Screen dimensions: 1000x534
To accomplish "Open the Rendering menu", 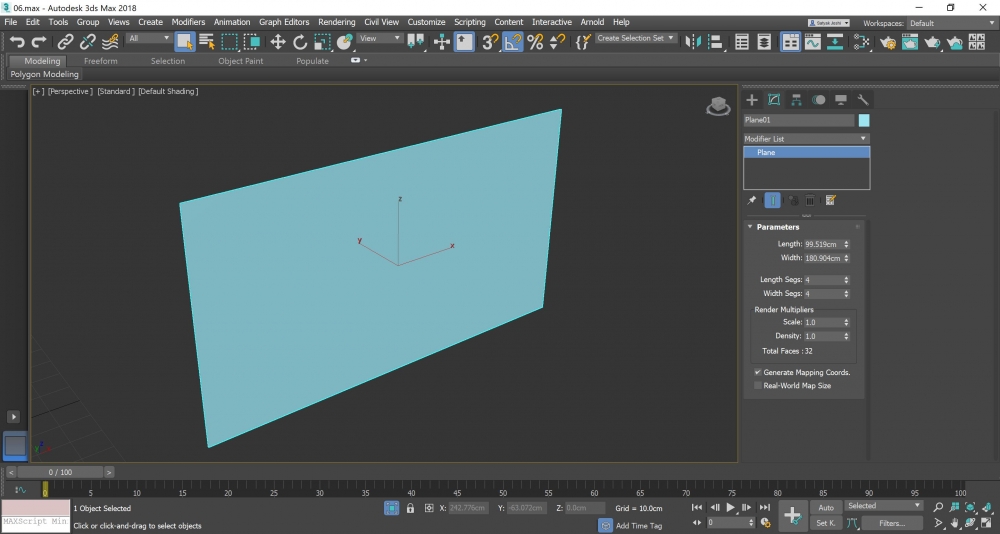I will (336, 22).
